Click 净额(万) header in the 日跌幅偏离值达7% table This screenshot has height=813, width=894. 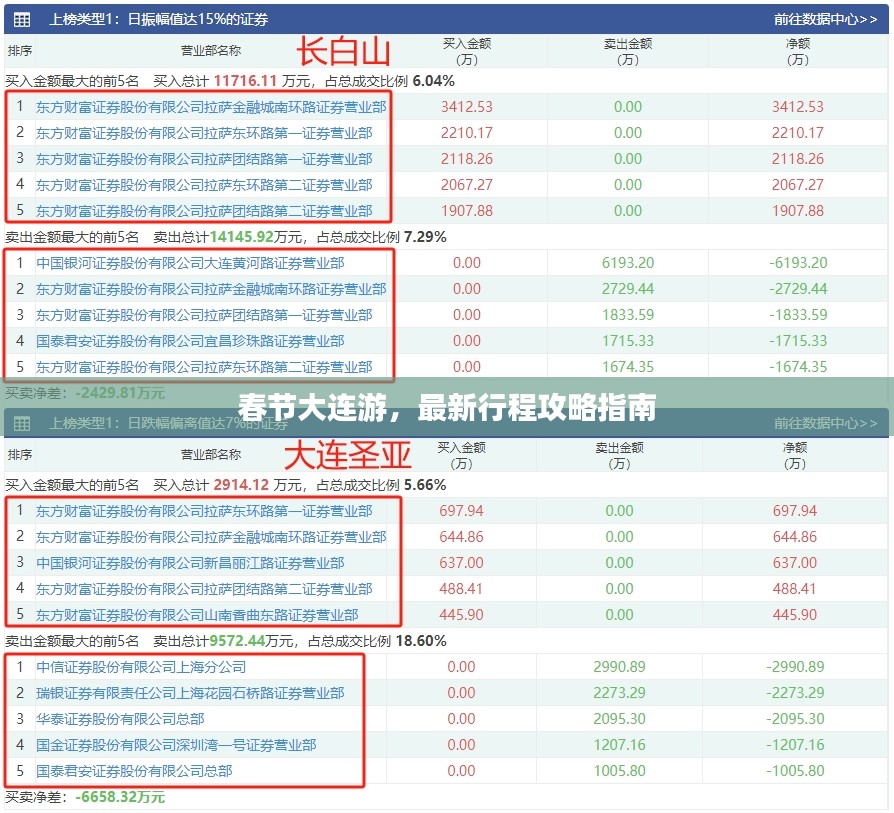pyautogui.click(x=795, y=456)
